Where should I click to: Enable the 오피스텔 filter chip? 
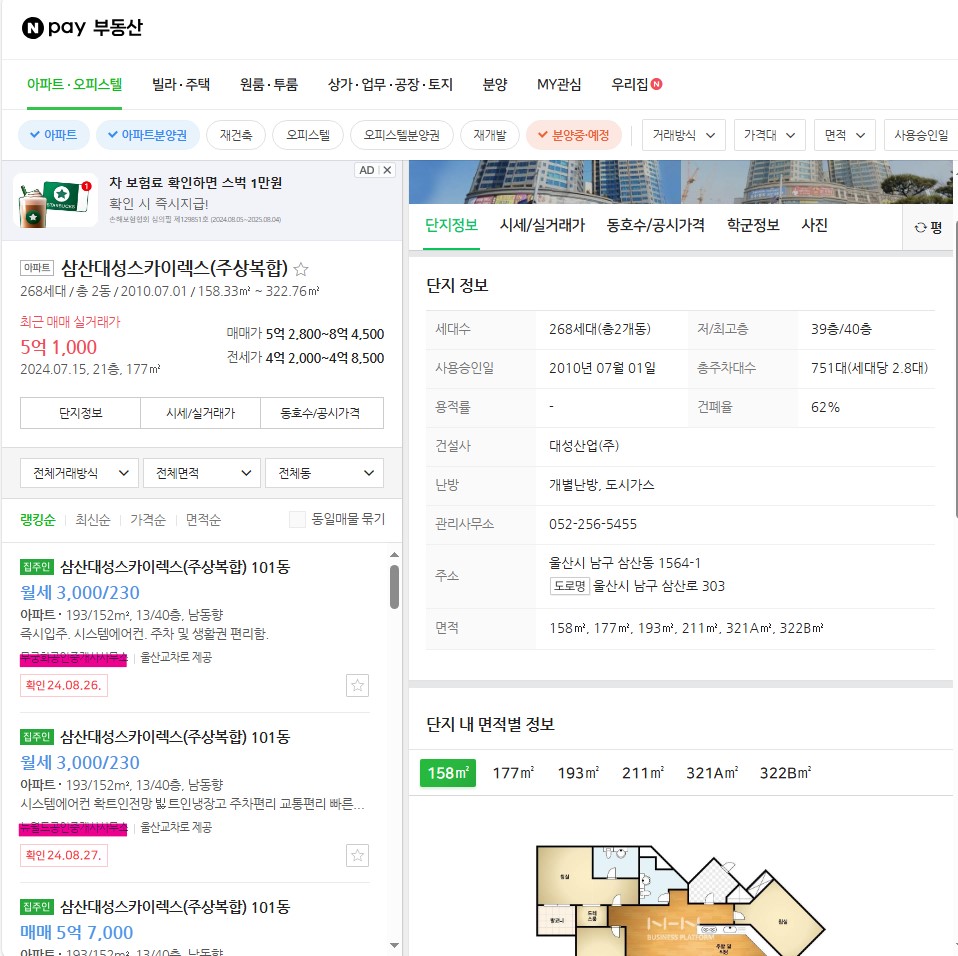[308, 135]
